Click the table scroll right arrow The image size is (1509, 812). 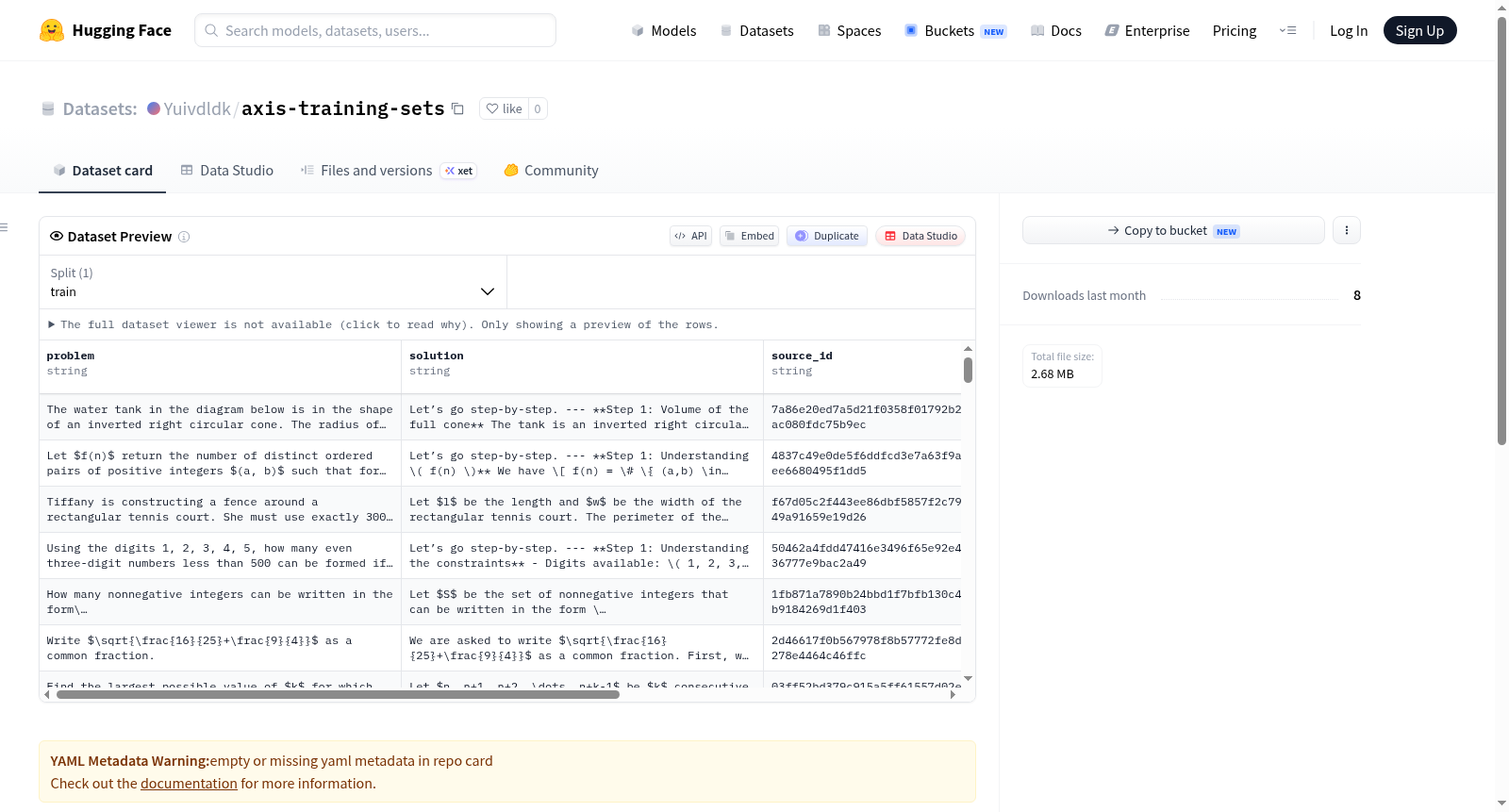[953, 694]
